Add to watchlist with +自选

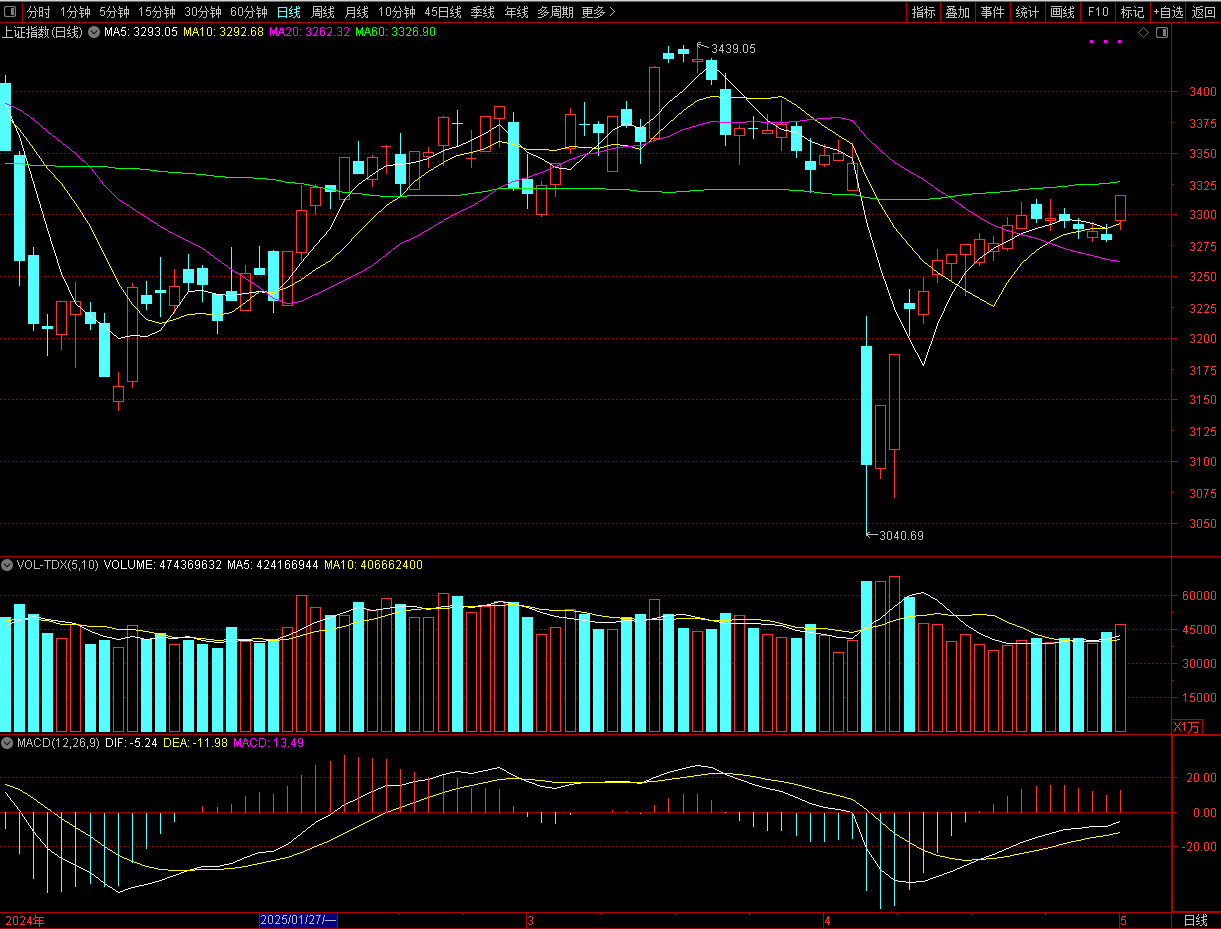[1167, 12]
